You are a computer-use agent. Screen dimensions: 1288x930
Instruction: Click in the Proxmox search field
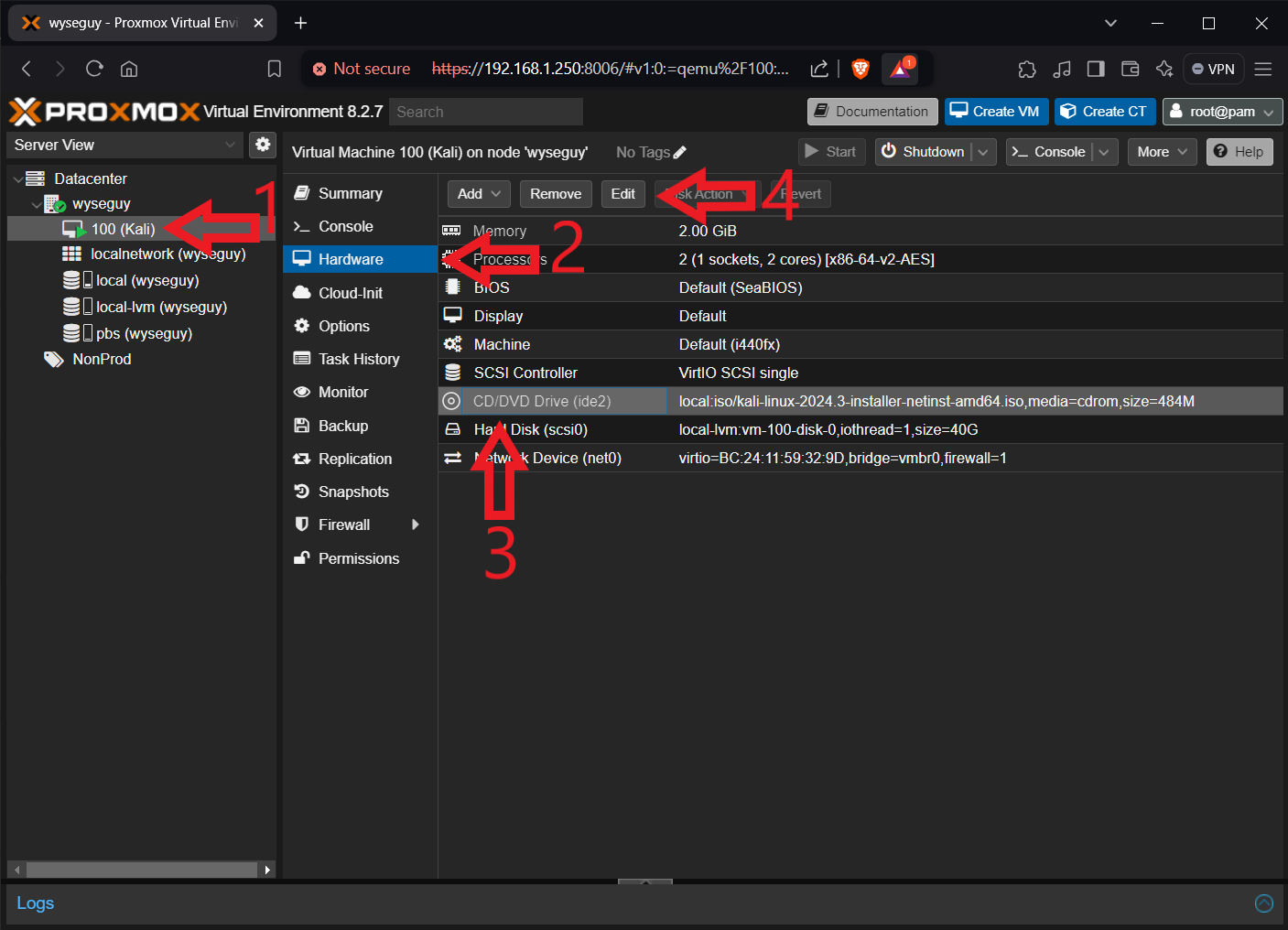[486, 112]
